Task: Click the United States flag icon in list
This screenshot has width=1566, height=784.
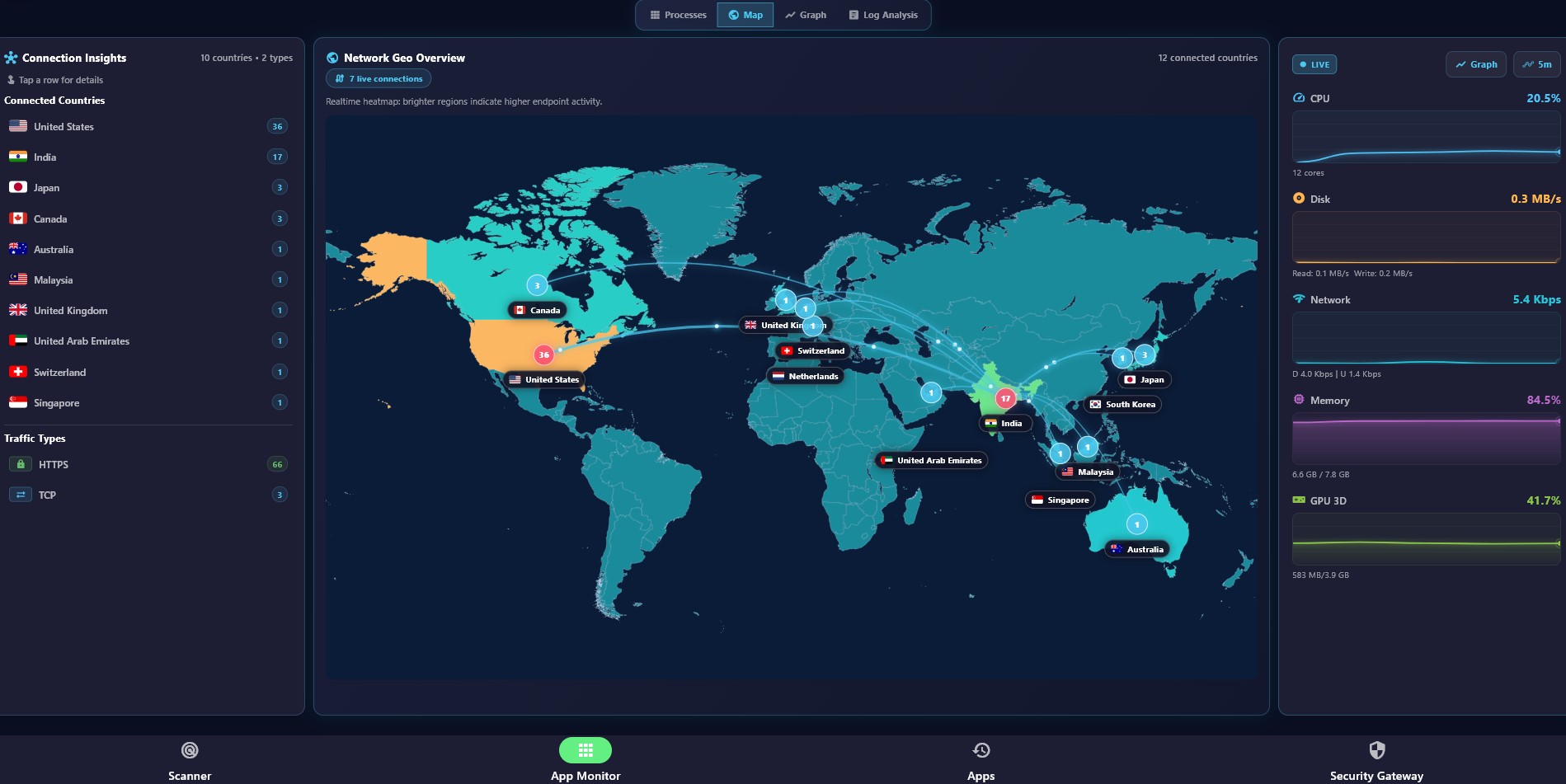Action: tap(18, 126)
